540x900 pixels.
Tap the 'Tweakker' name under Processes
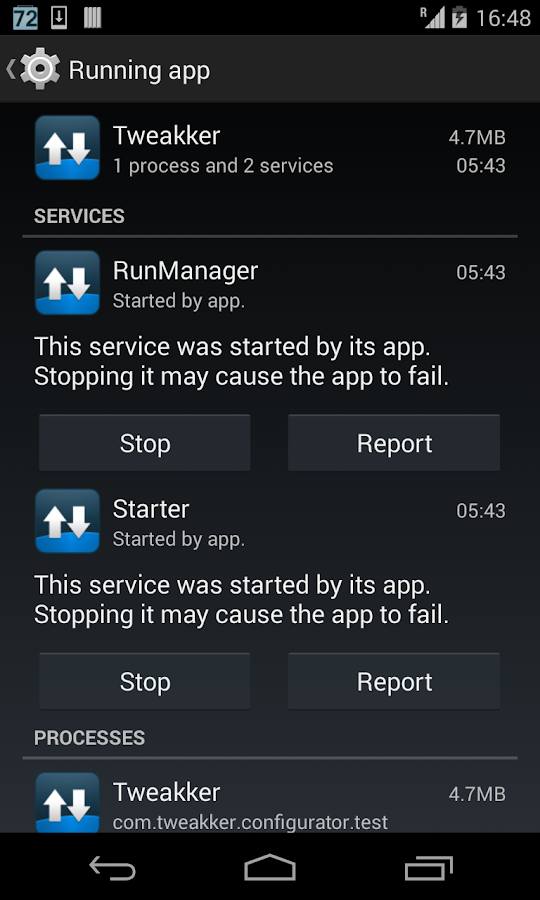pos(166,793)
